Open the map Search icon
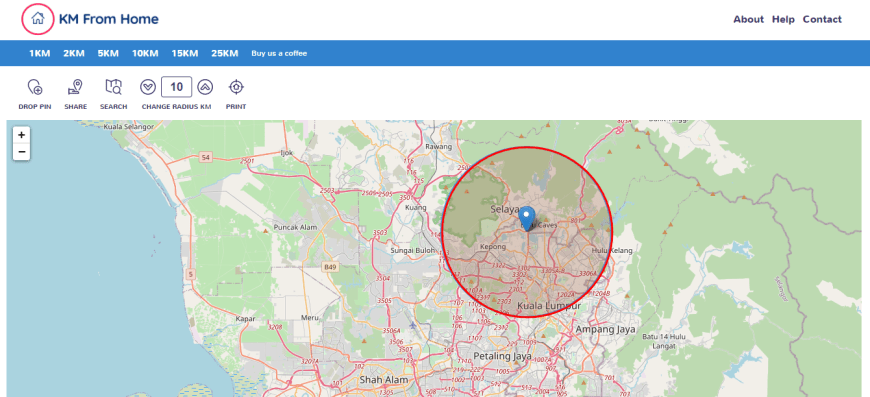Image resolution: width=870 pixels, height=397 pixels. [x=113, y=87]
